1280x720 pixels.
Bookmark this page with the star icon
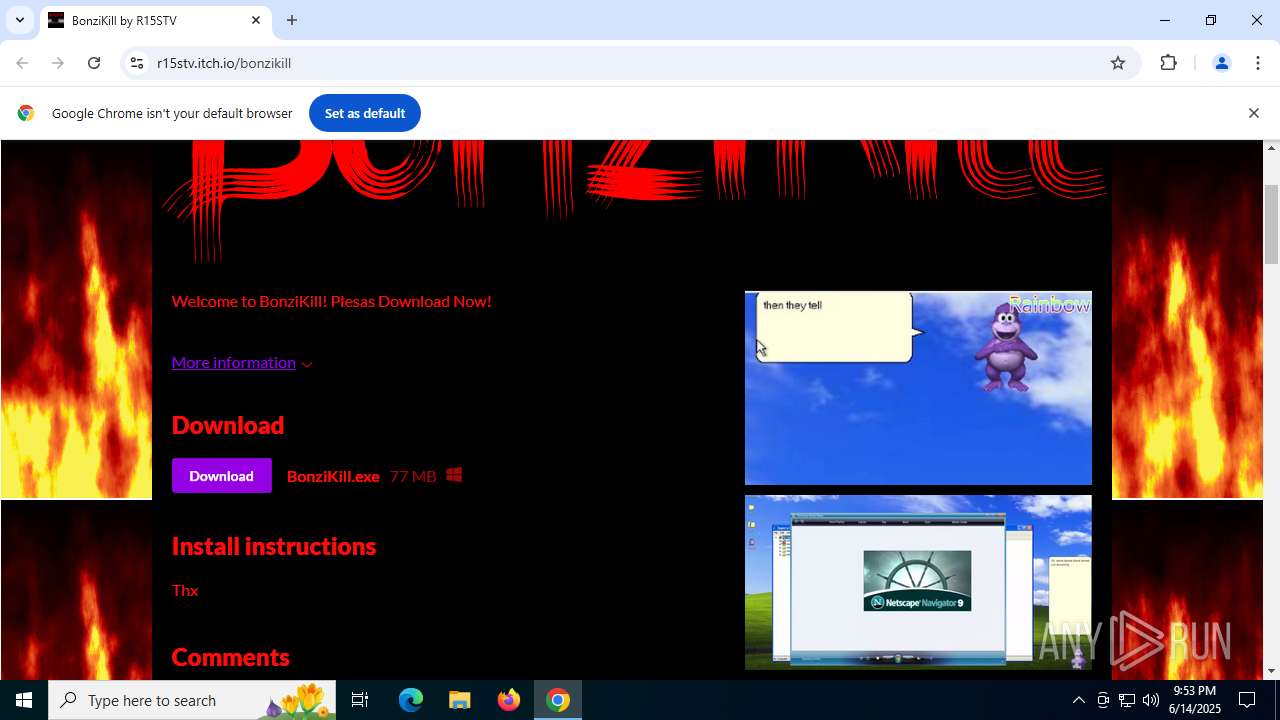coord(1118,63)
